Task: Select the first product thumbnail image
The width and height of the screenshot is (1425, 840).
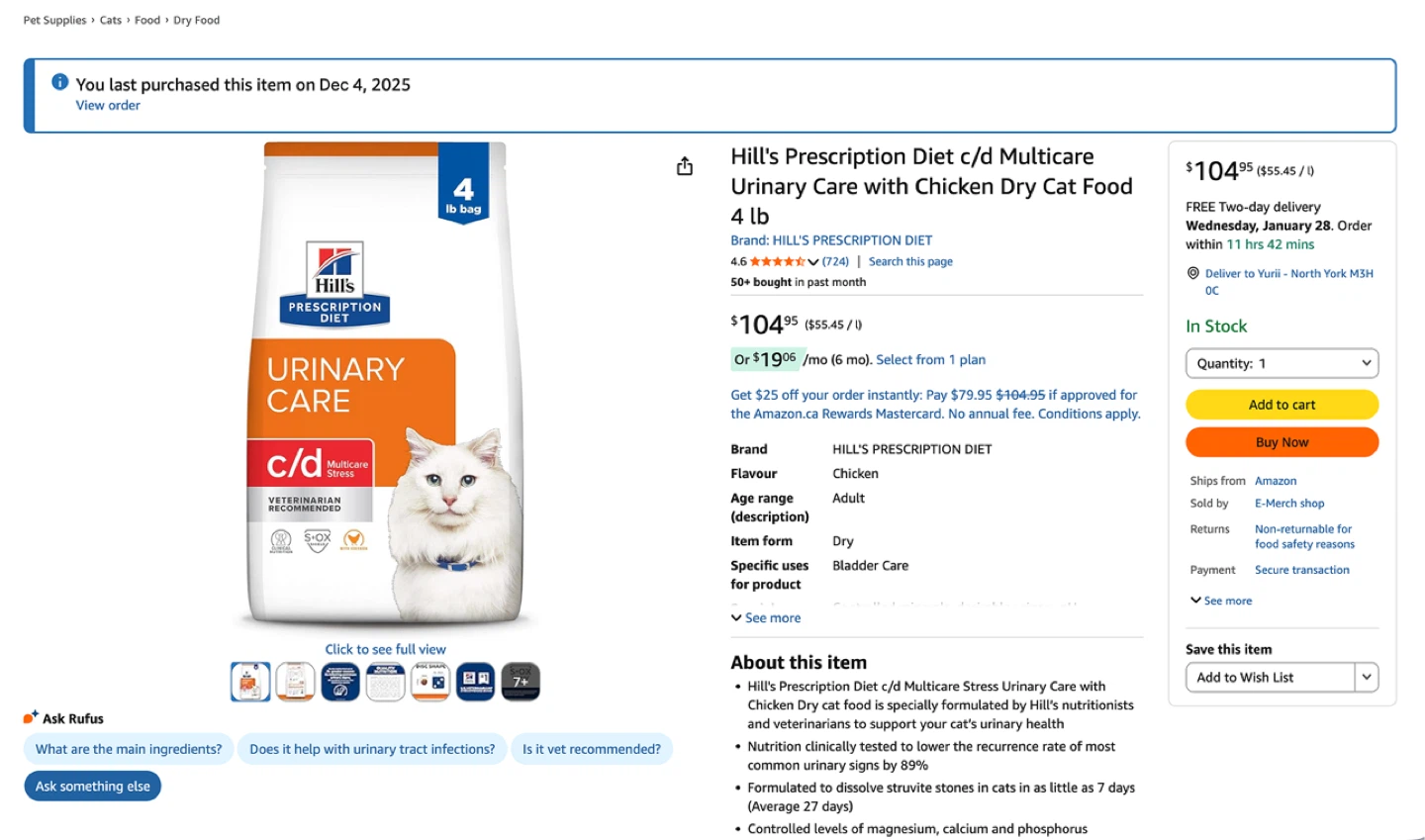Action: click(250, 682)
